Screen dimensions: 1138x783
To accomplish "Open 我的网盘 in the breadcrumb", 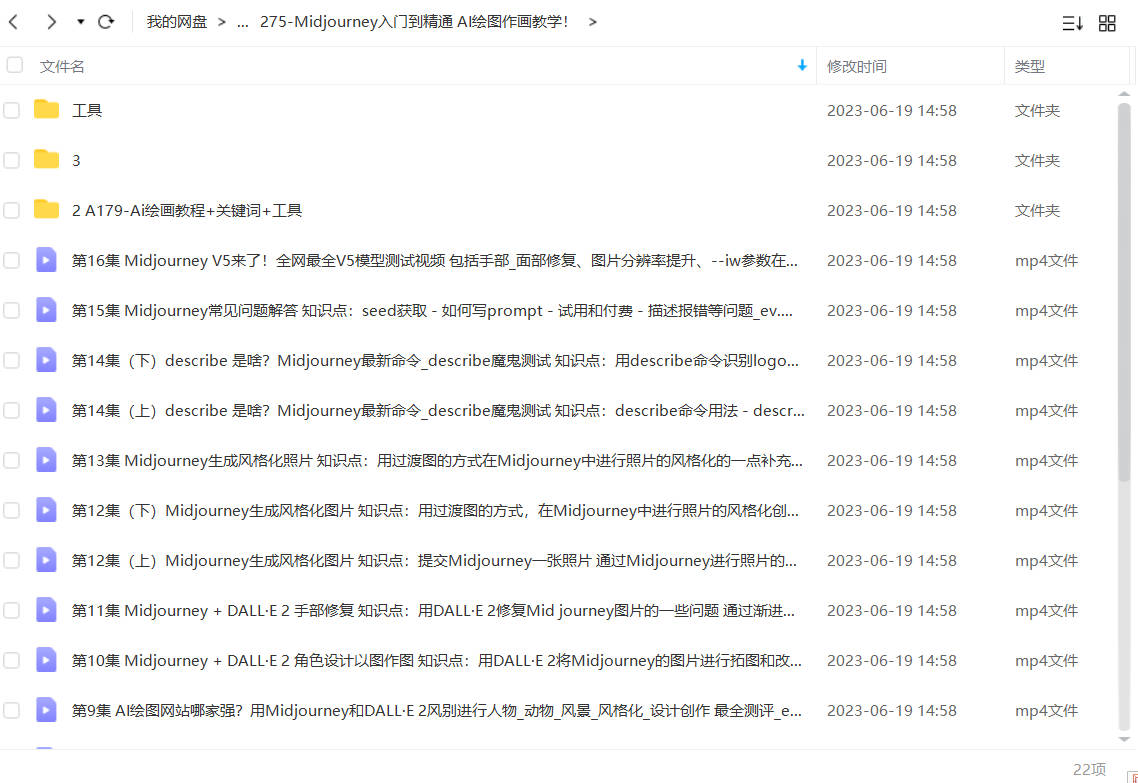I will click(x=177, y=22).
